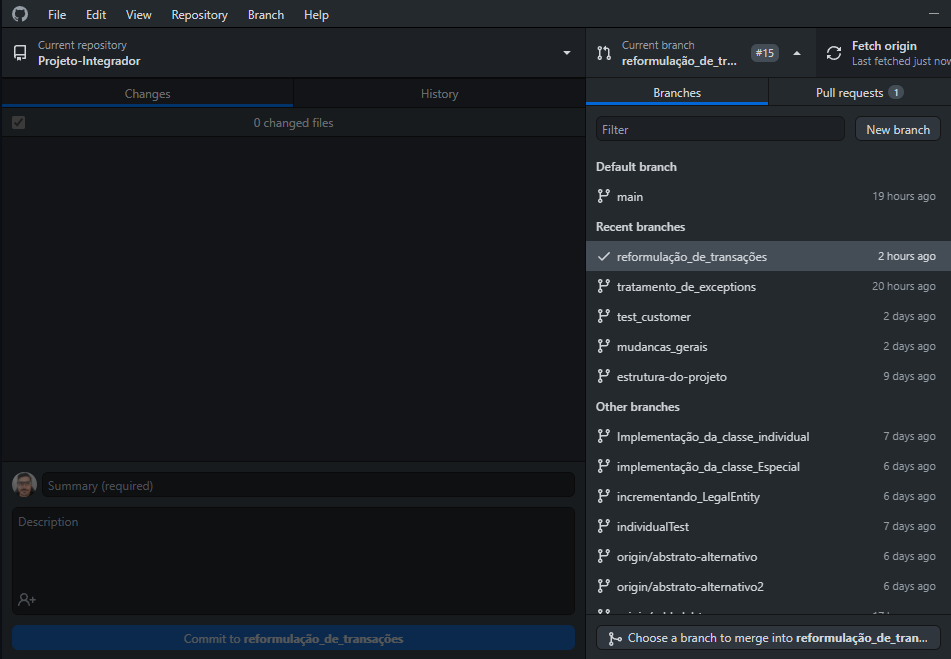Click the GitHub logo icon
951x659 pixels.
pos(18,14)
